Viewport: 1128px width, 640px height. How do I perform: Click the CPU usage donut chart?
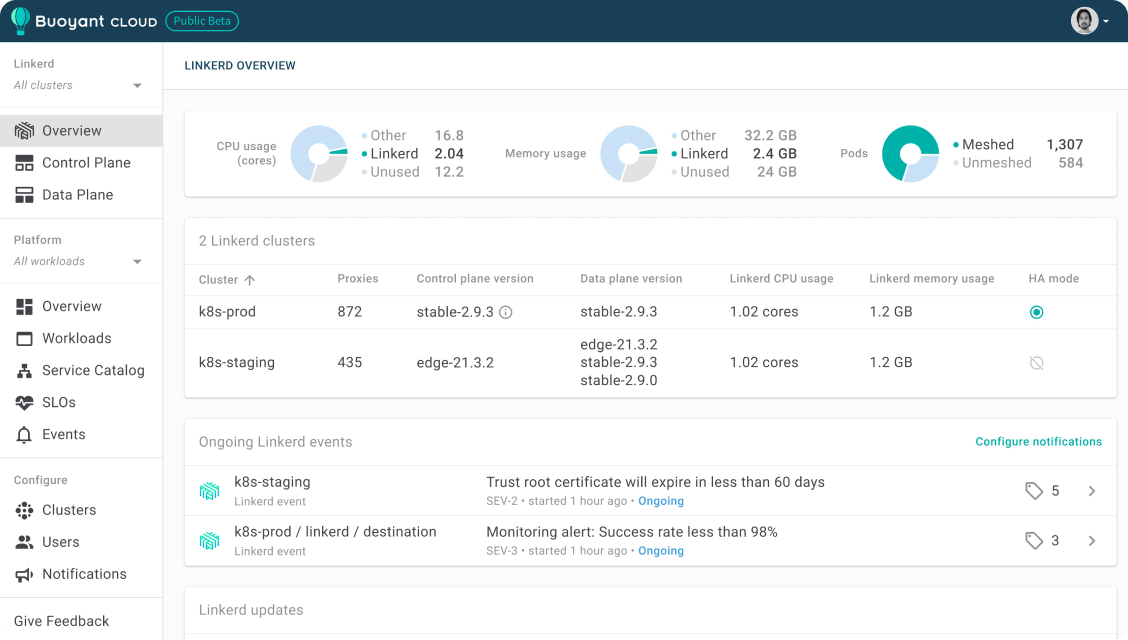click(x=319, y=154)
